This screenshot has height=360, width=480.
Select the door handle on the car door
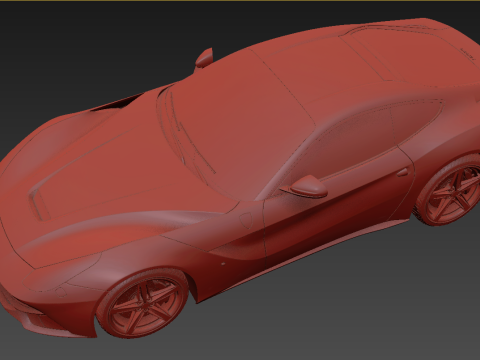pos(402,173)
